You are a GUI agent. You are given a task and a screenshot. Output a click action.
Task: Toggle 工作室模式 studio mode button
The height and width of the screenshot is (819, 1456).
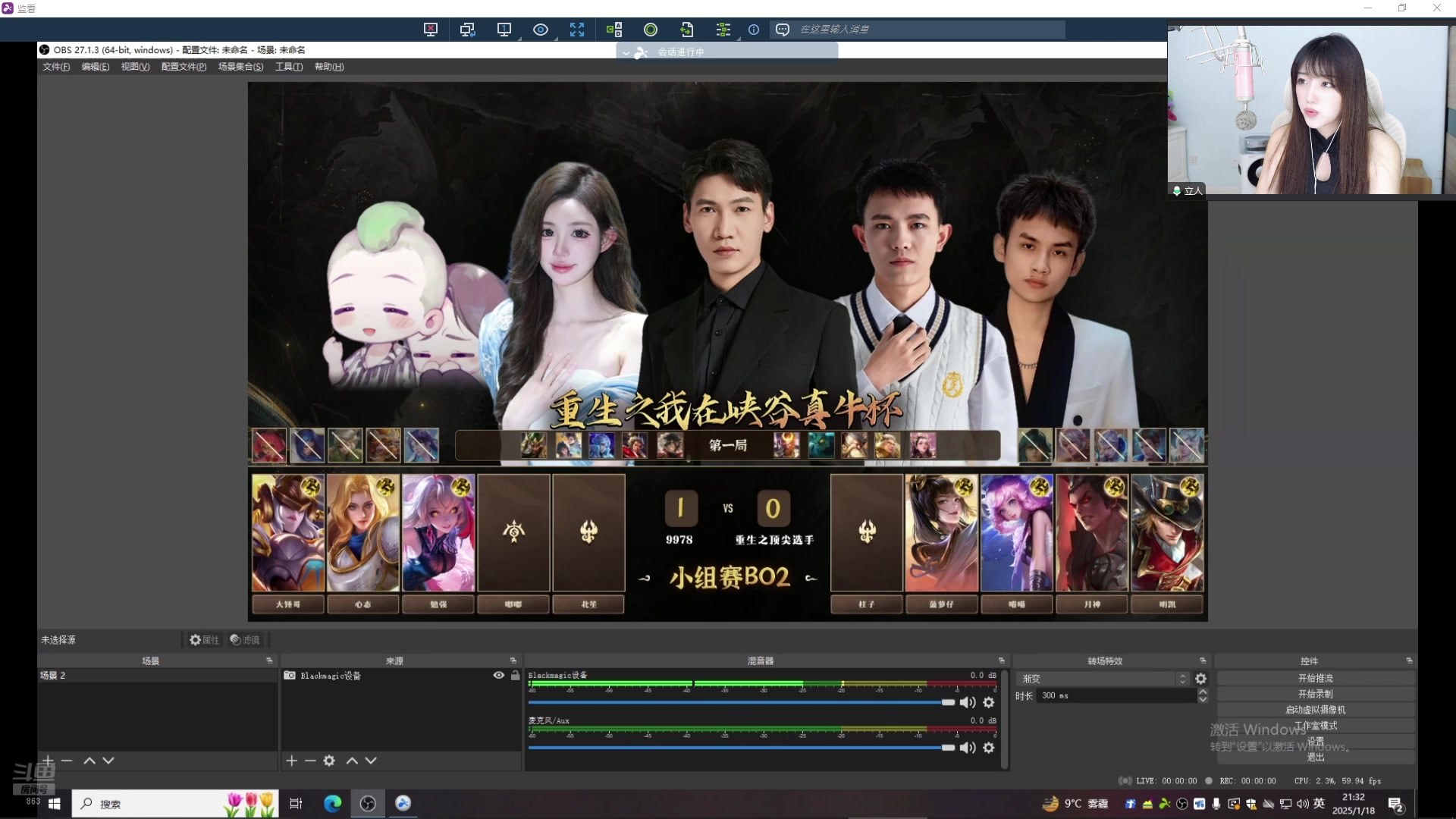point(1316,726)
